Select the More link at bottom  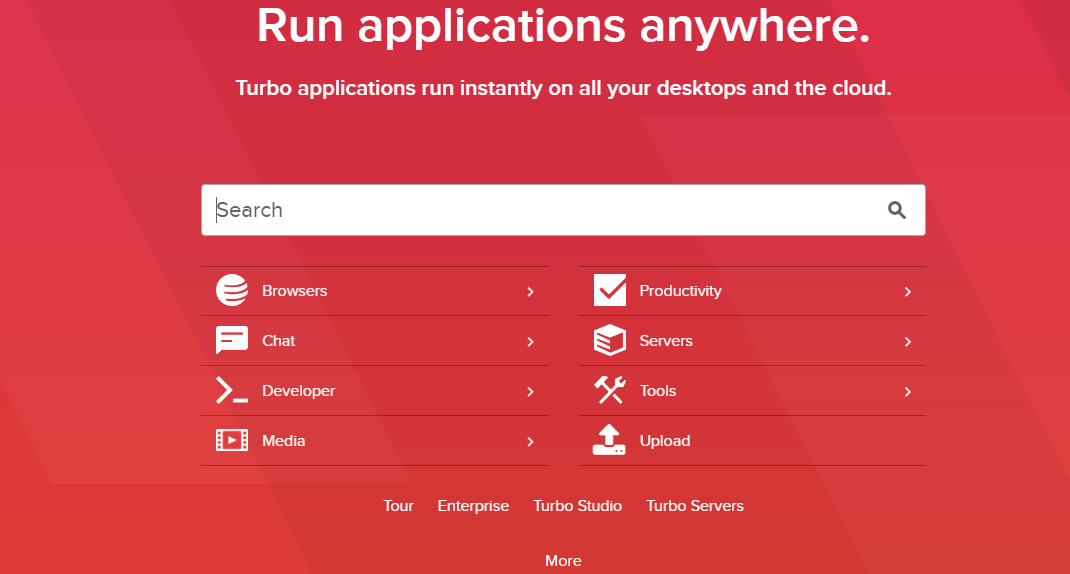pos(563,561)
